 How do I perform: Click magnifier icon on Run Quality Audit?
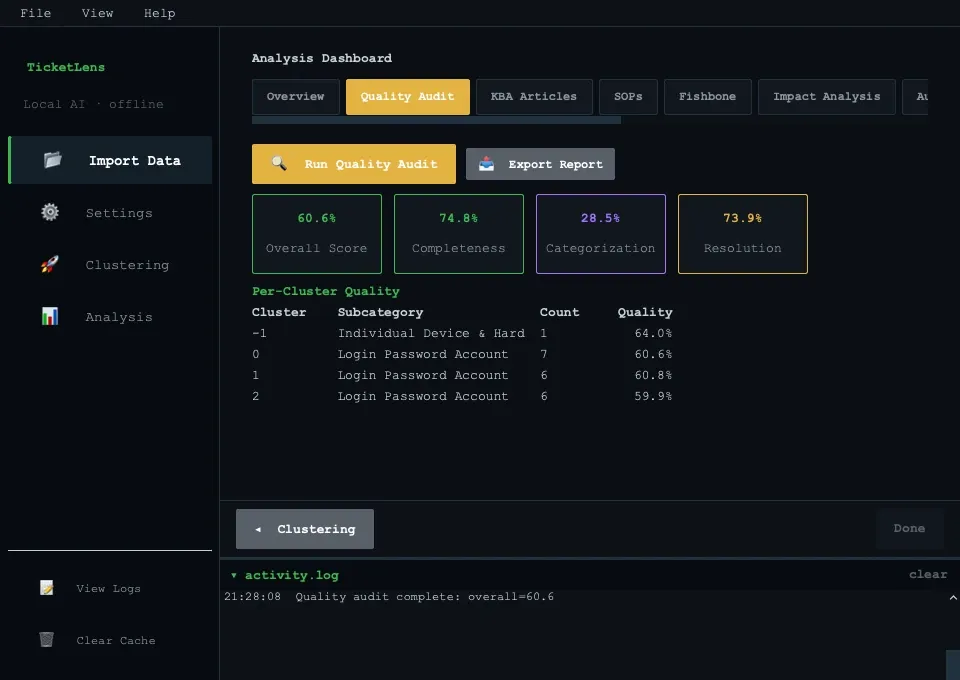click(x=279, y=163)
